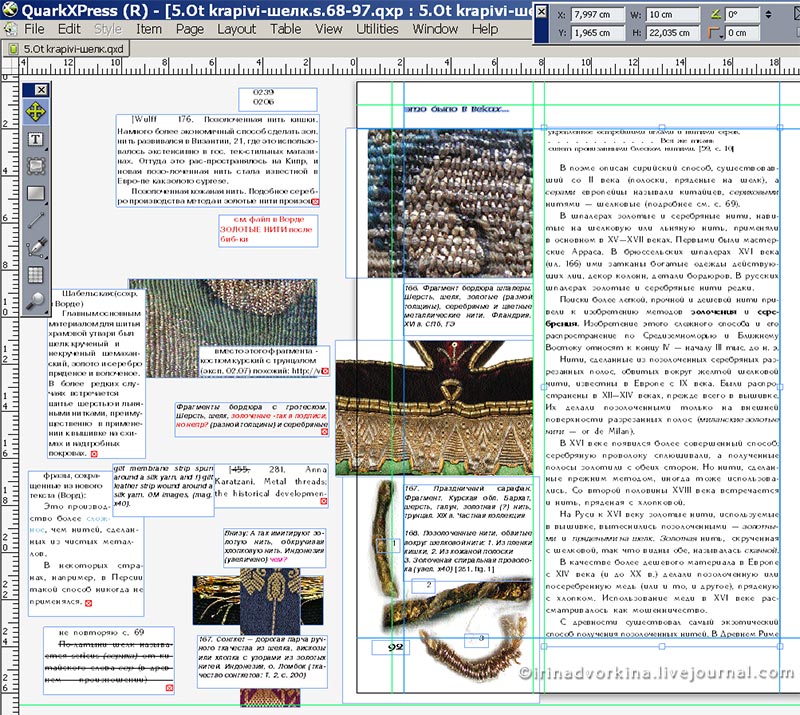The height and width of the screenshot is (715, 800).
Task: Select the Zoom magnifier tool
Action: pos(35,301)
